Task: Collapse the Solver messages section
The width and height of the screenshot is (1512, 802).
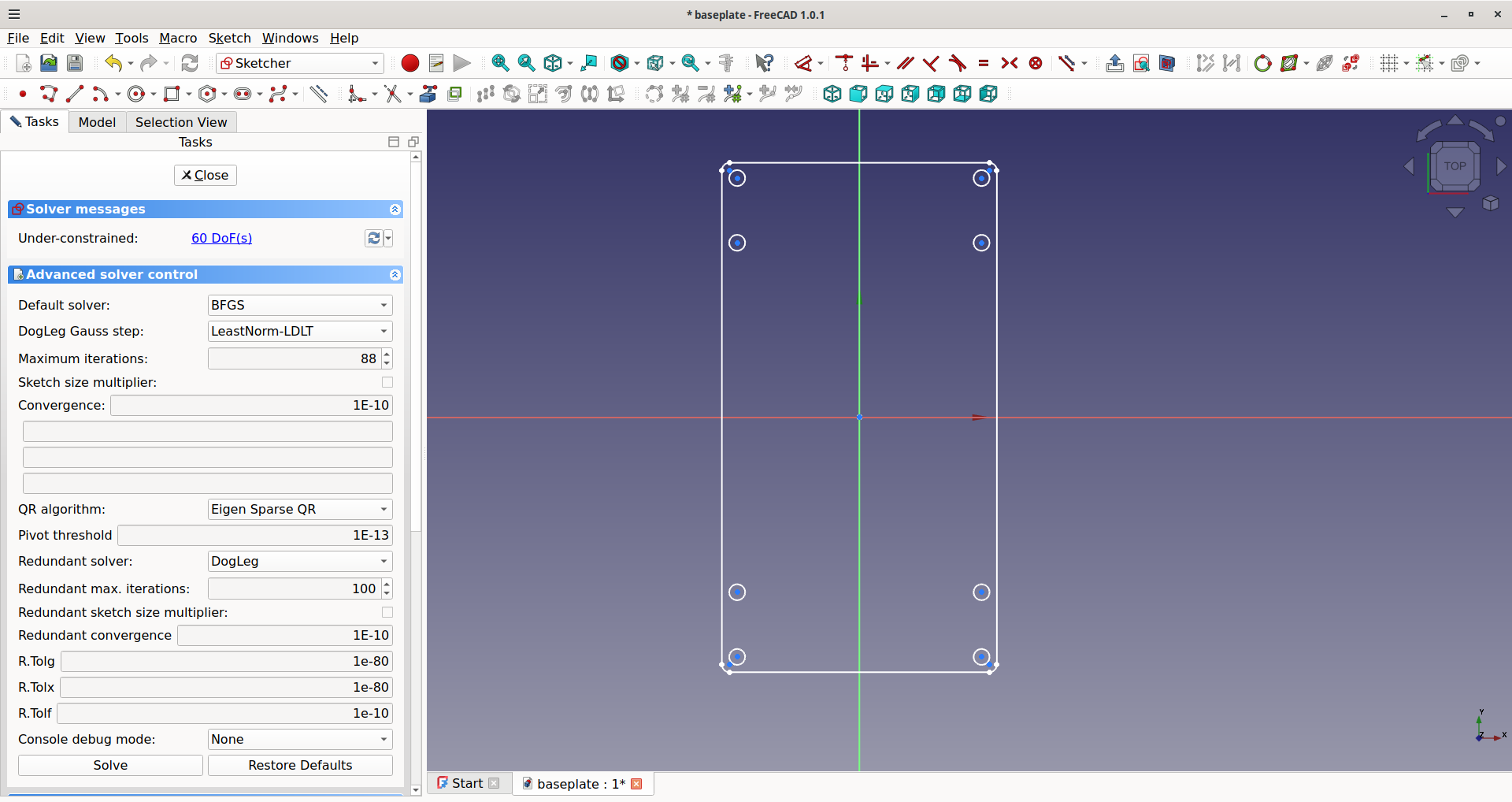Action: click(x=395, y=210)
